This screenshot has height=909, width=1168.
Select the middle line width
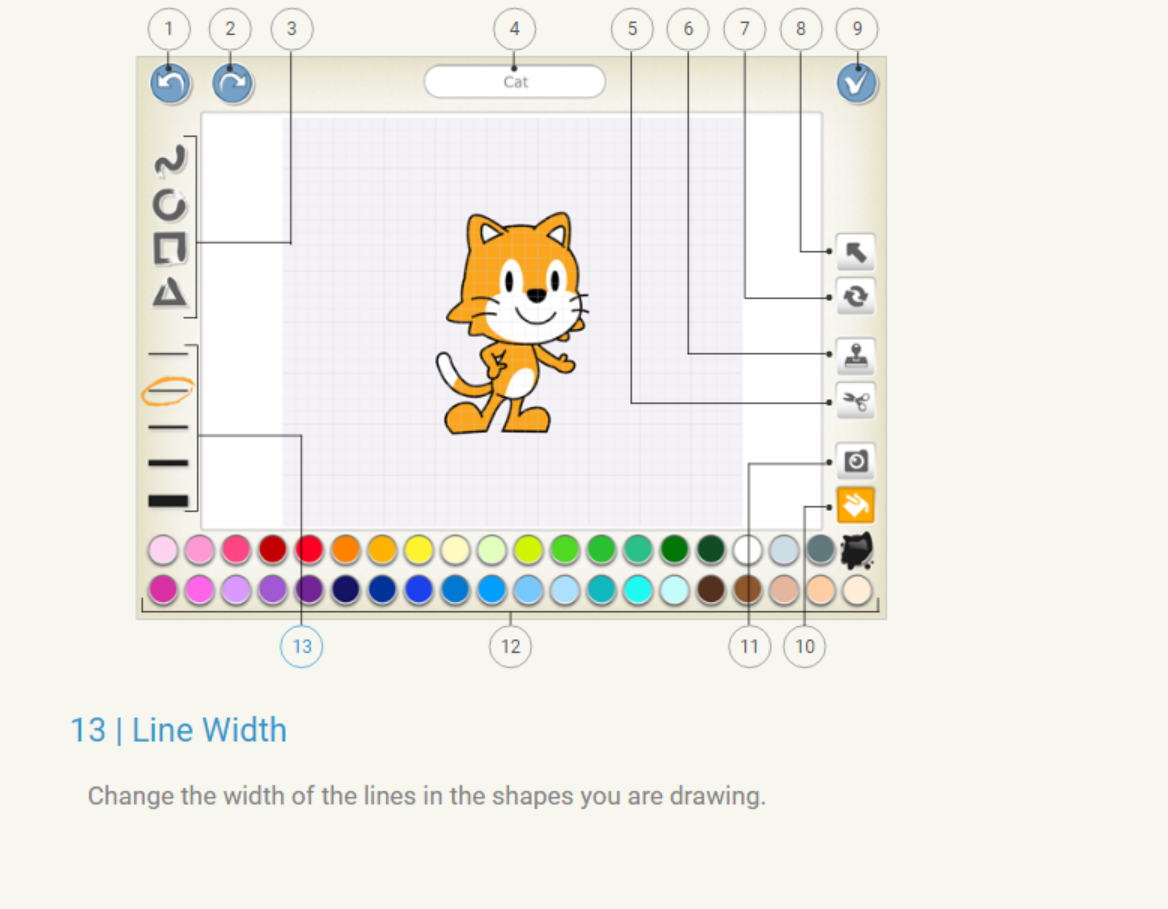tap(168, 428)
